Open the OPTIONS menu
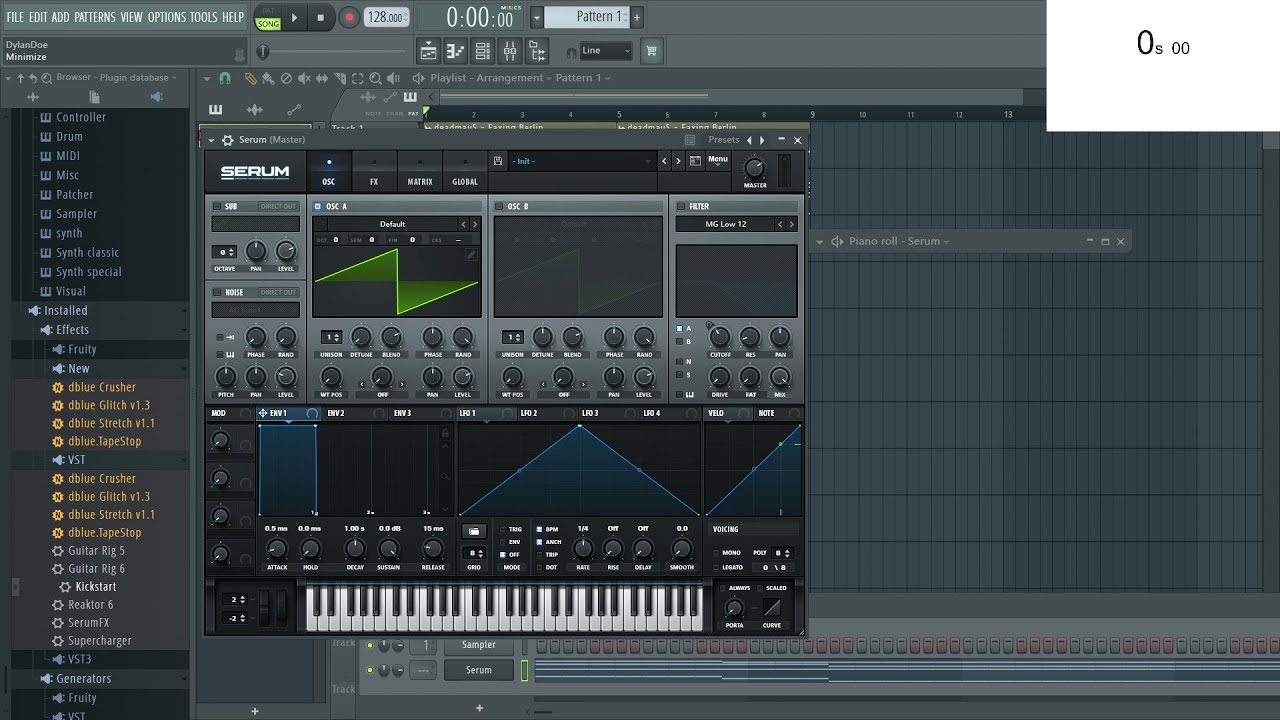1280x720 pixels. (167, 17)
